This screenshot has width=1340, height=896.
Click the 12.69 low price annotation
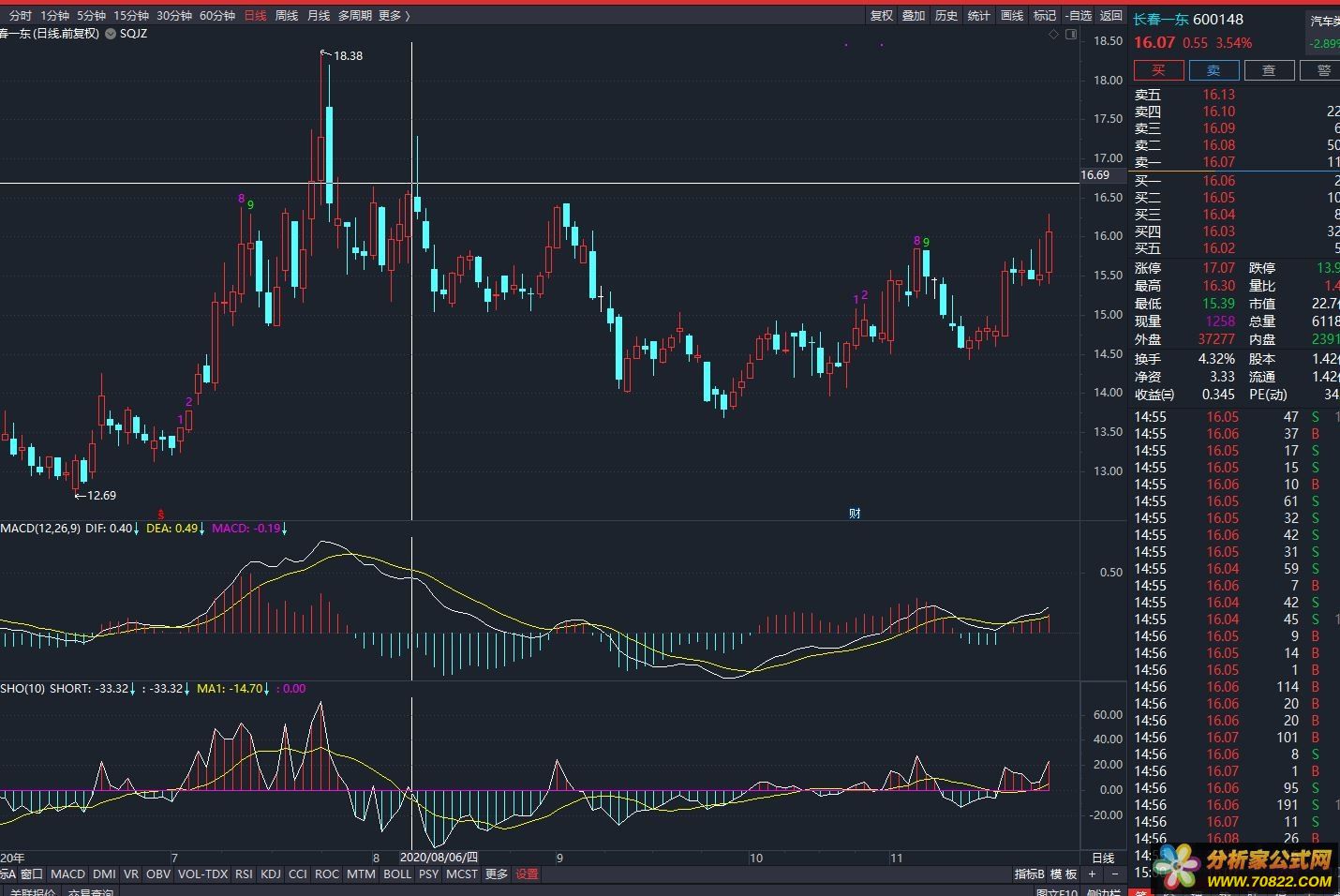[101, 495]
